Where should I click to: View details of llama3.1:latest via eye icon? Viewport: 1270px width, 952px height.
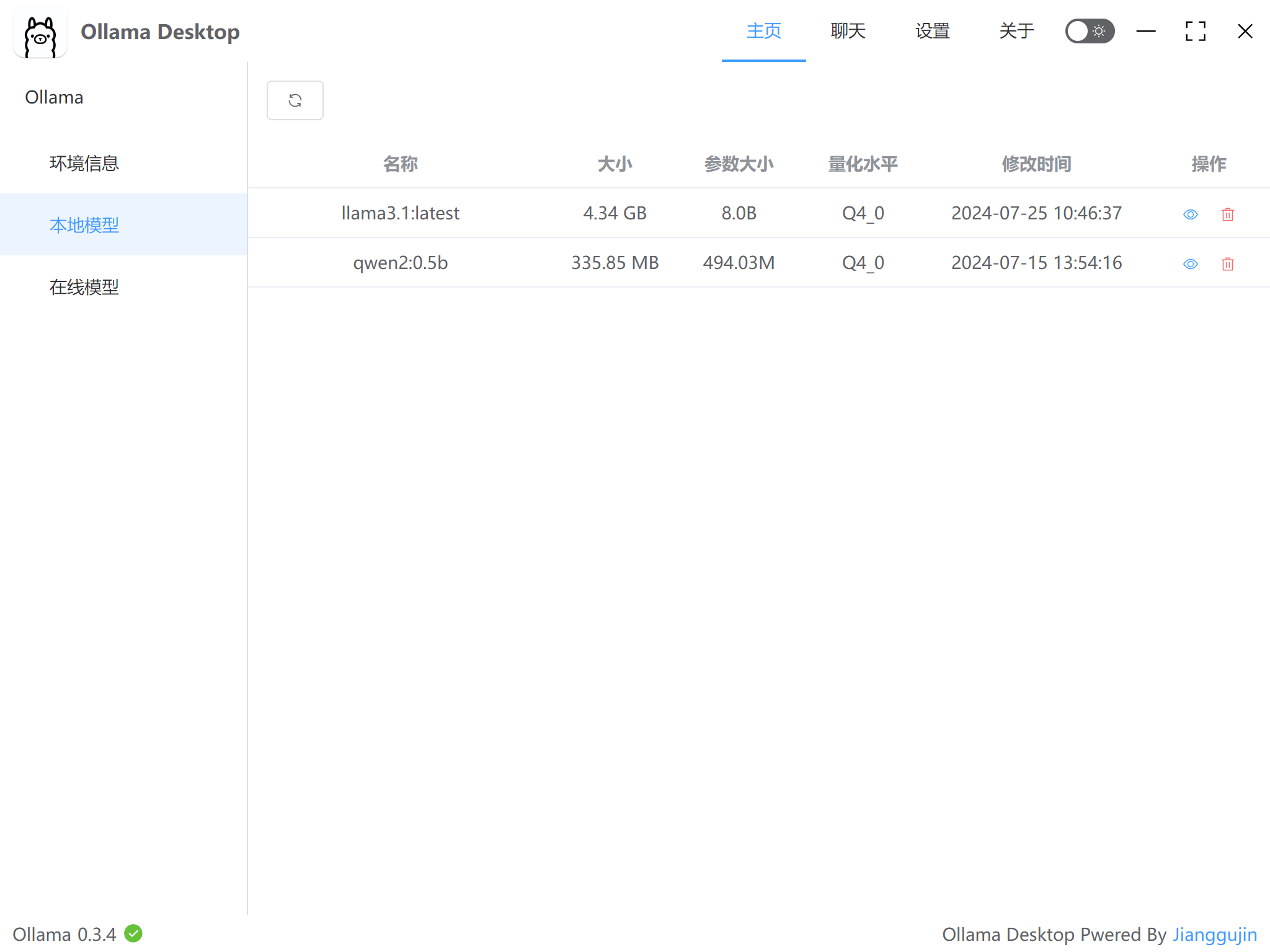(x=1190, y=214)
